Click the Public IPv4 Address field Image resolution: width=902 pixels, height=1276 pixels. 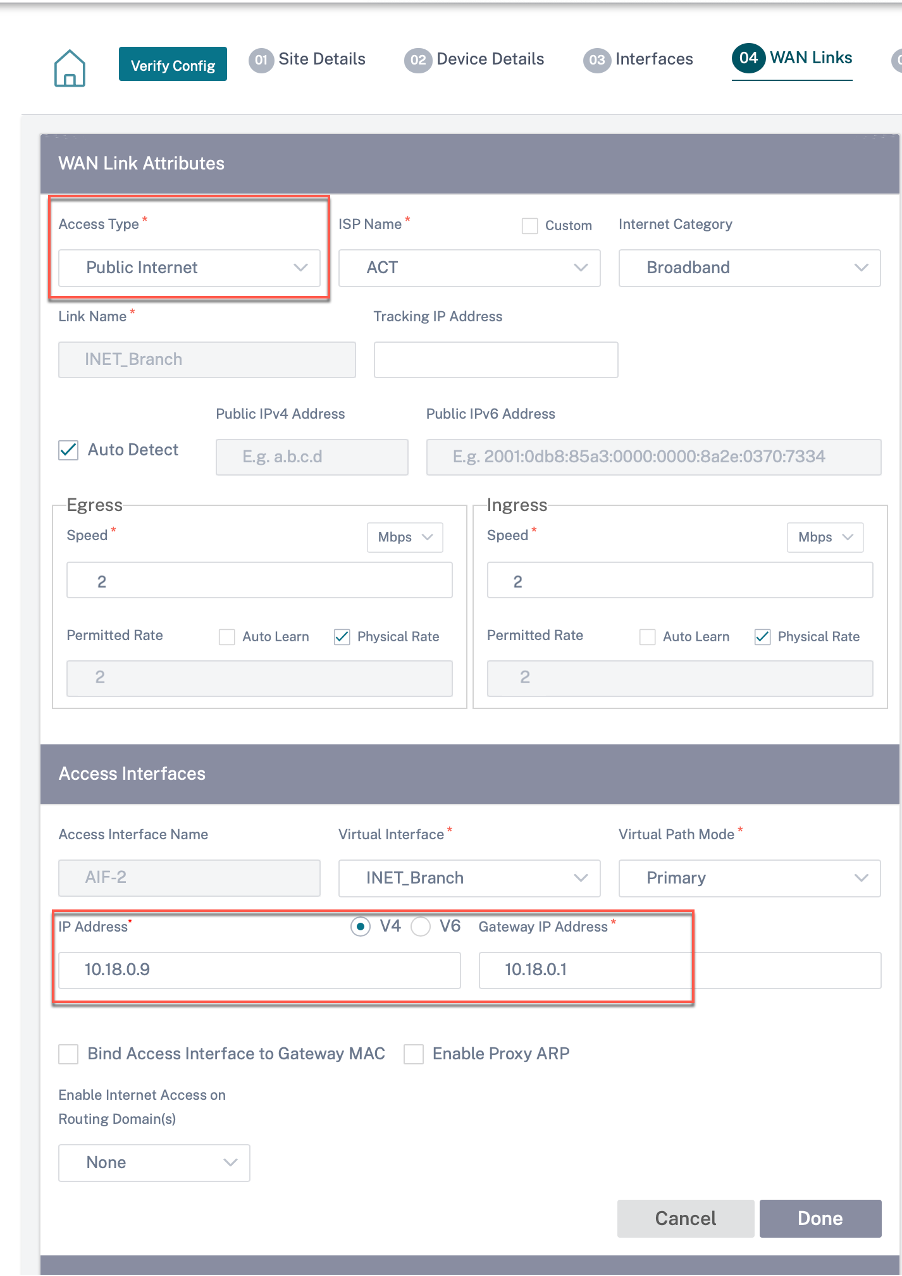(312, 457)
